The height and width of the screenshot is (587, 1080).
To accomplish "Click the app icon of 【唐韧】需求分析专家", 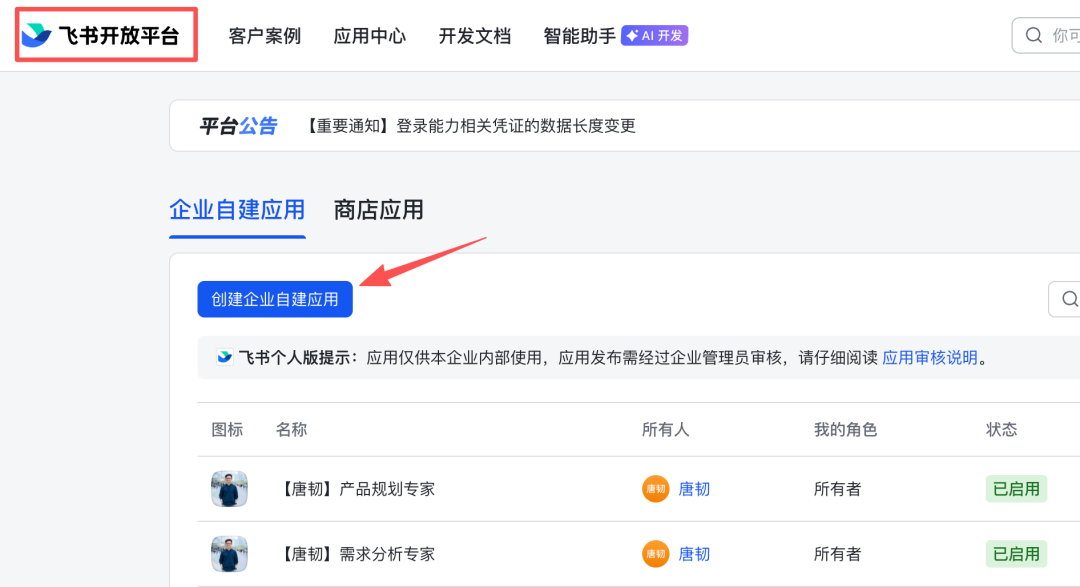I will [x=229, y=554].
